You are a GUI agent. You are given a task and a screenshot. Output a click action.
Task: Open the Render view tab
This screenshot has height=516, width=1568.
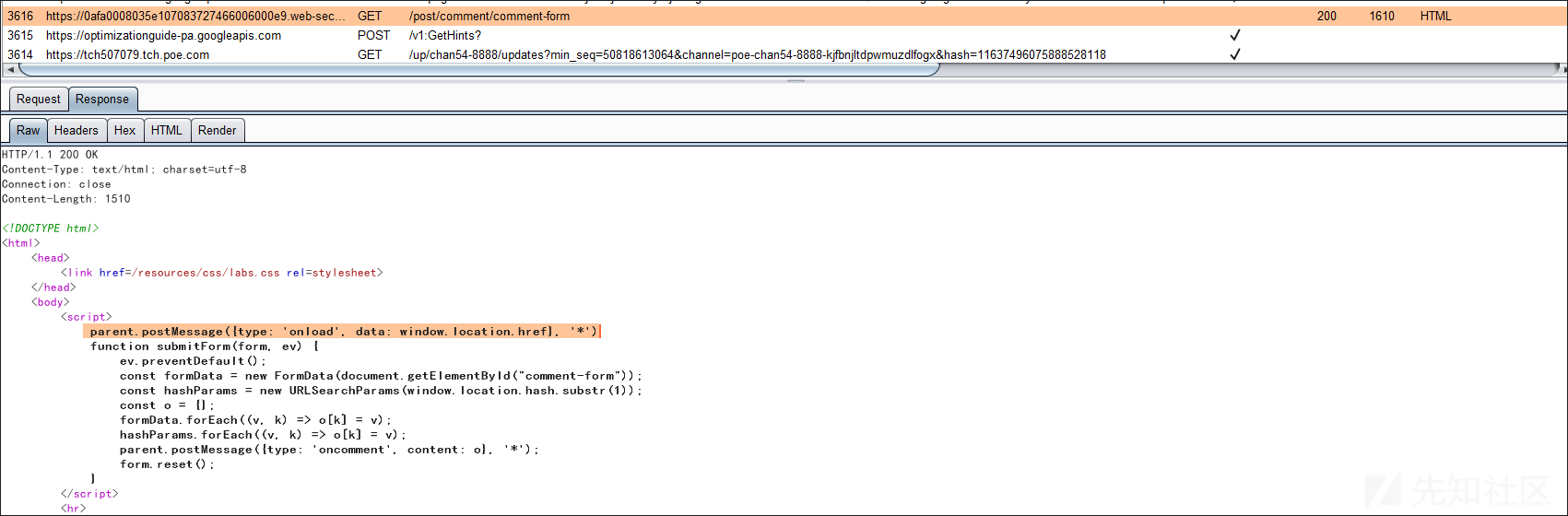coord(218,130)
